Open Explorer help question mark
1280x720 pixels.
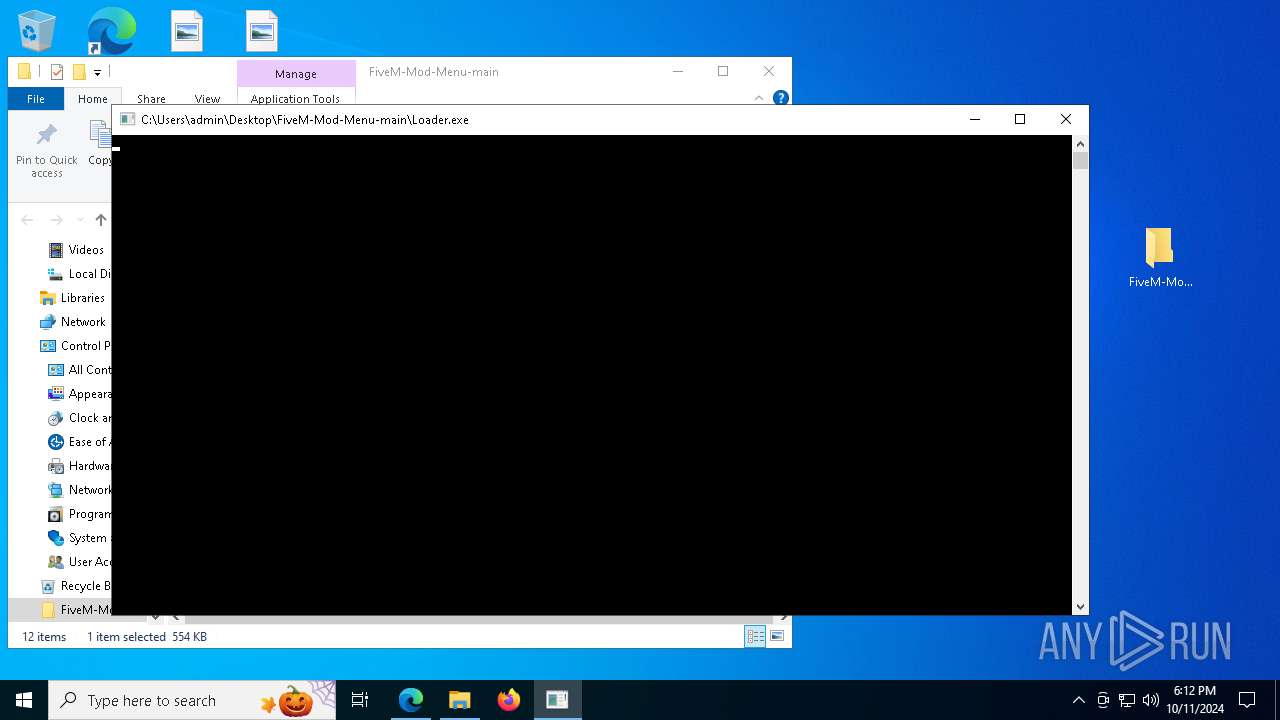click(781, 98)
